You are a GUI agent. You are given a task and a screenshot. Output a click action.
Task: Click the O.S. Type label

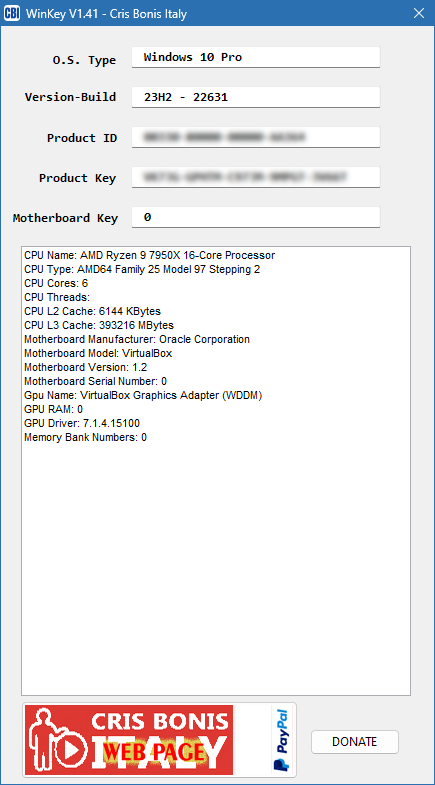pos(84,60)
